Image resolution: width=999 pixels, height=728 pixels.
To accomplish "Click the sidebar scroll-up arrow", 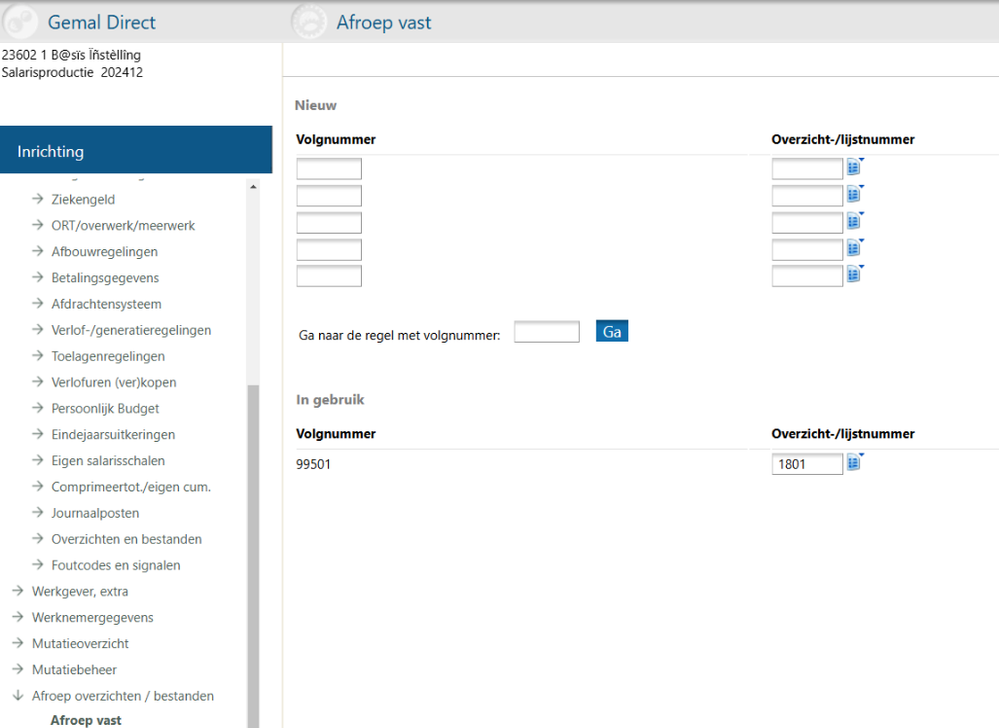I will point(253,187).
